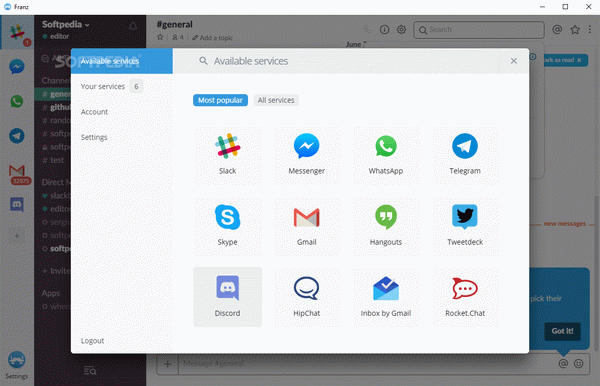Image resolution: width=600 pixels, height=386 pixels.
Task: Open channel details info icon
Action: pos(384,29)
